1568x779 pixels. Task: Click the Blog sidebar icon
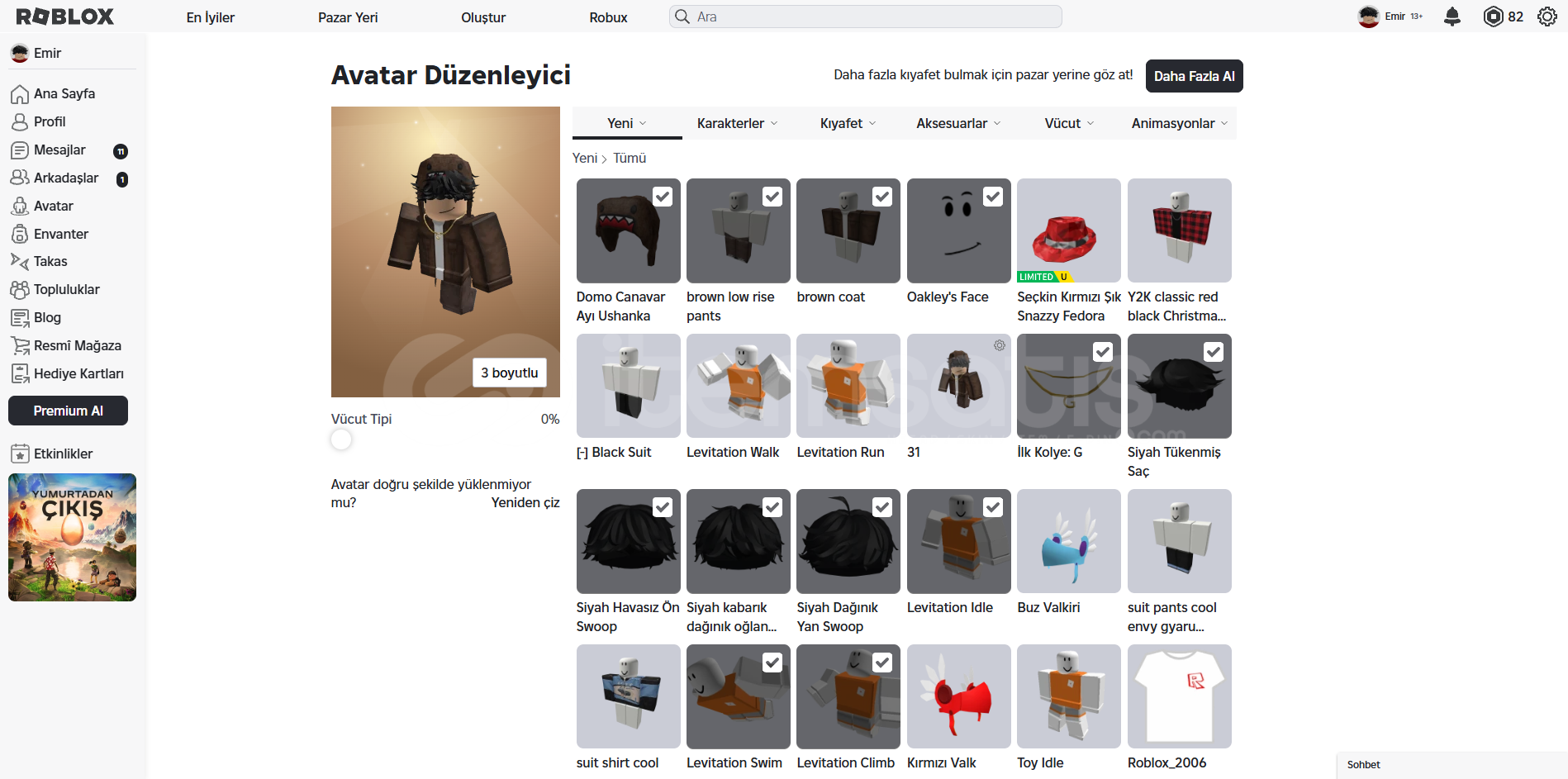click(20, 318)
